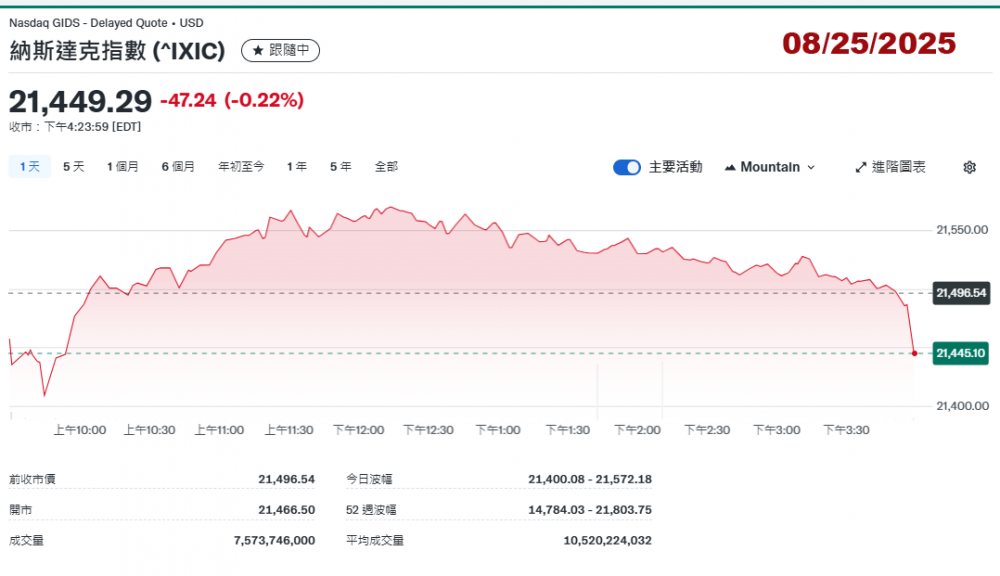Click the 跟隨中 following button
This screenshot has height=576, width=1000.
click(281, 50)
